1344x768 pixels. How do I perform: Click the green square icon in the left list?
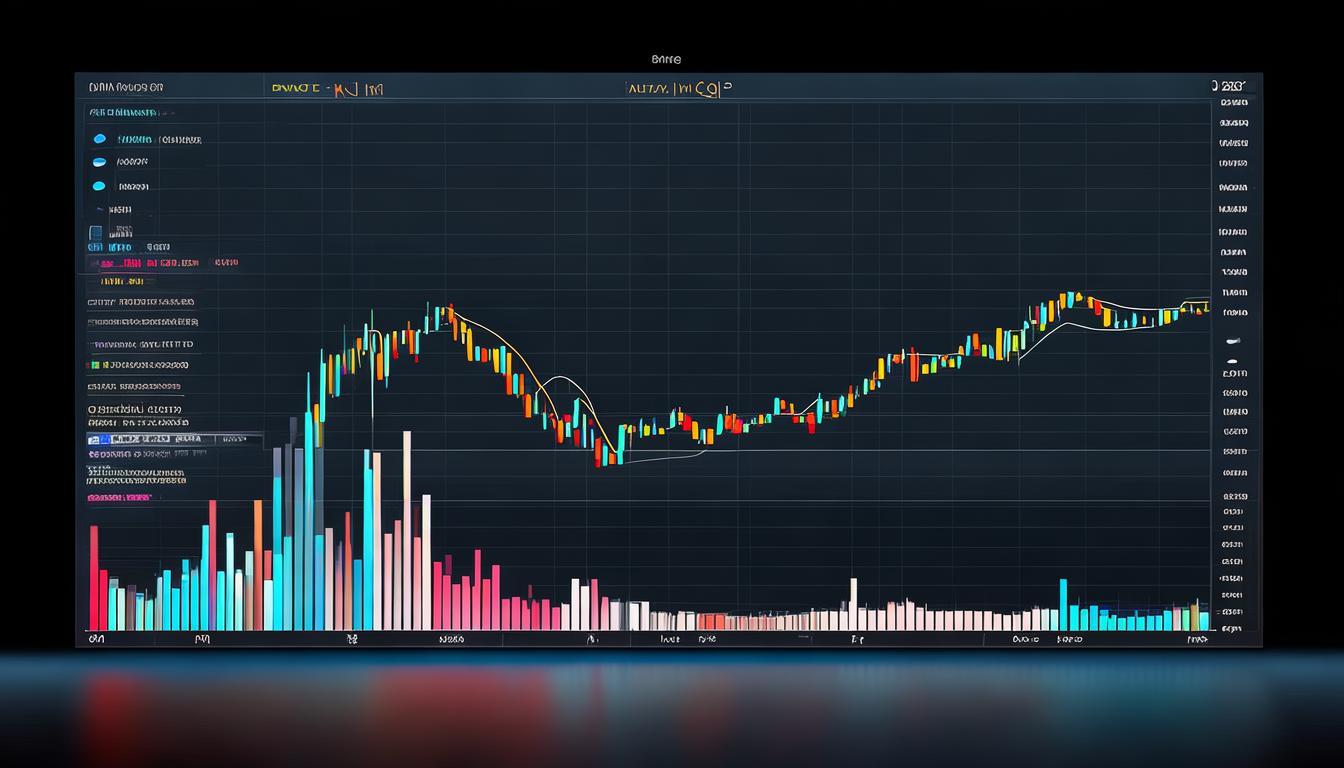point(92,366)
